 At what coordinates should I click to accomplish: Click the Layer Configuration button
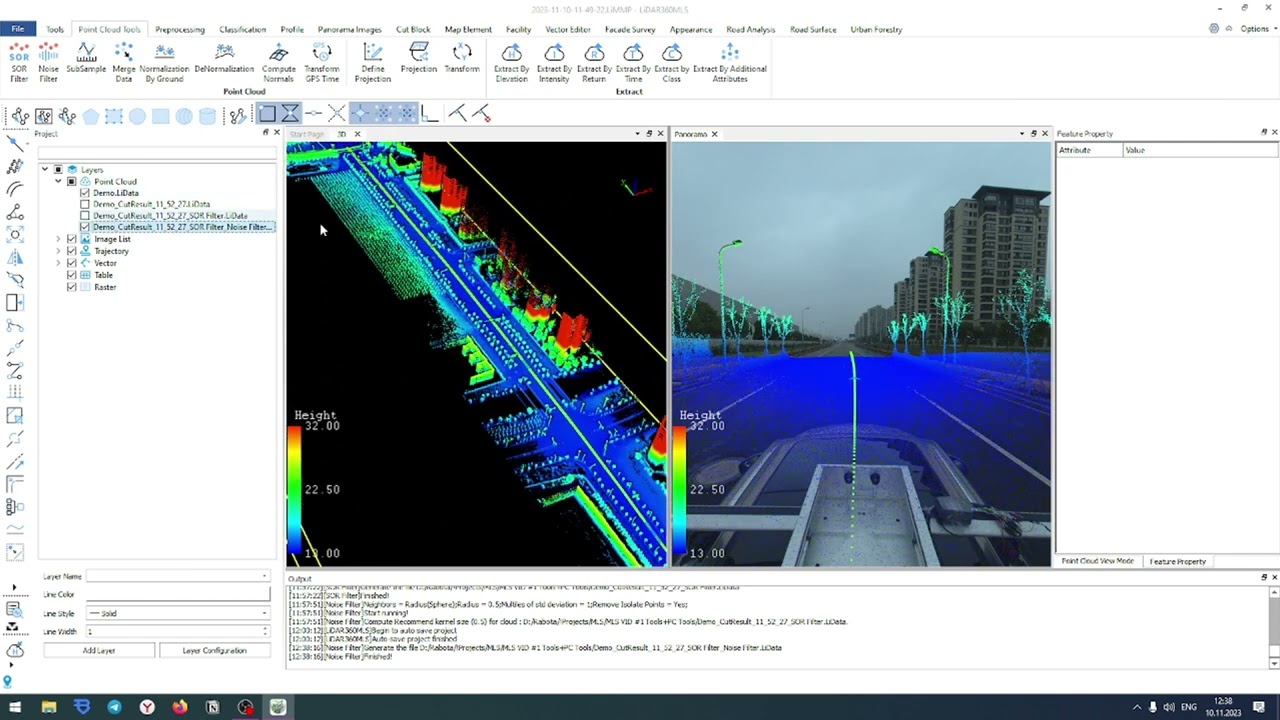coord(214,650)
